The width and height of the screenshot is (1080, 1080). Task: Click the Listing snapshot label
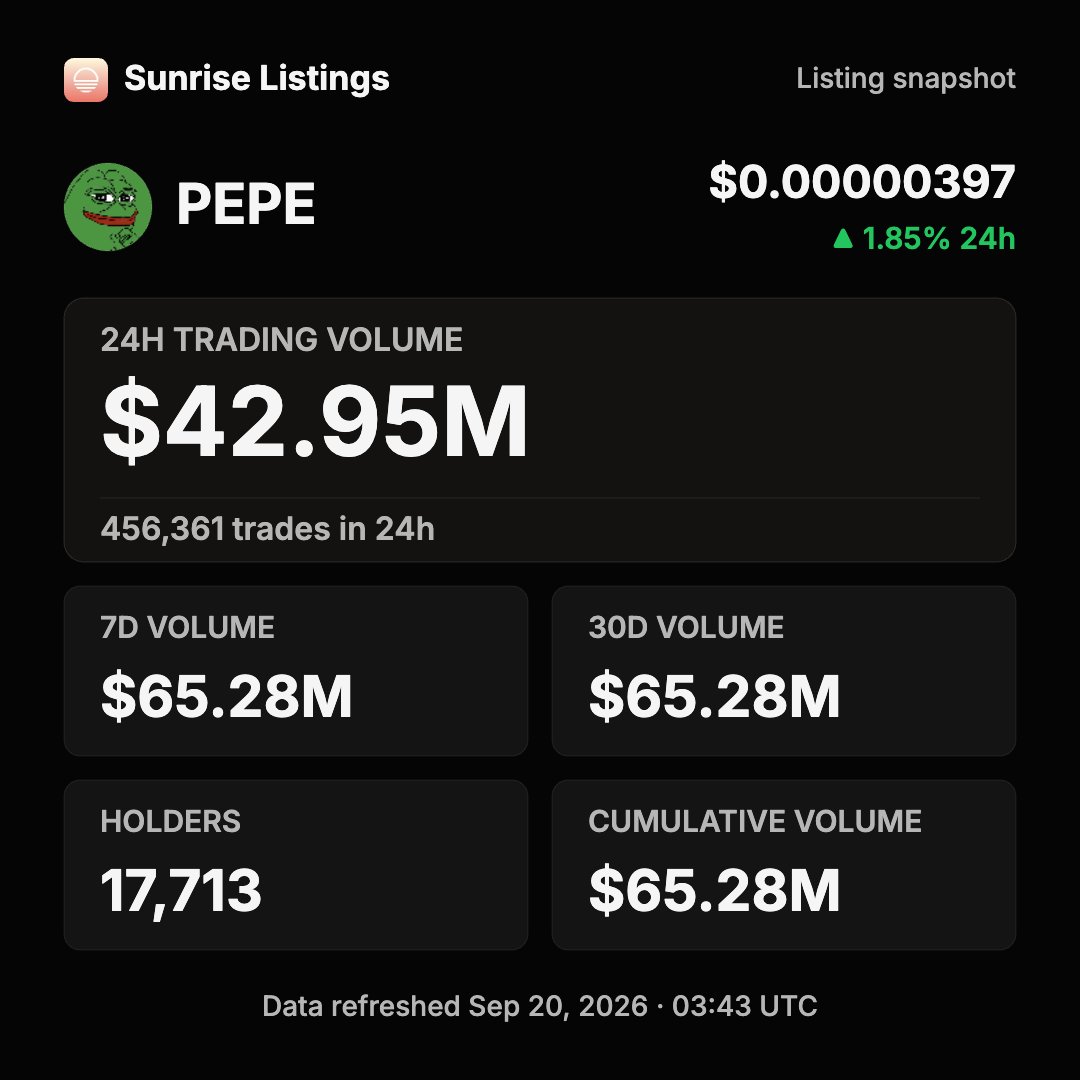(x=906, y=79)
